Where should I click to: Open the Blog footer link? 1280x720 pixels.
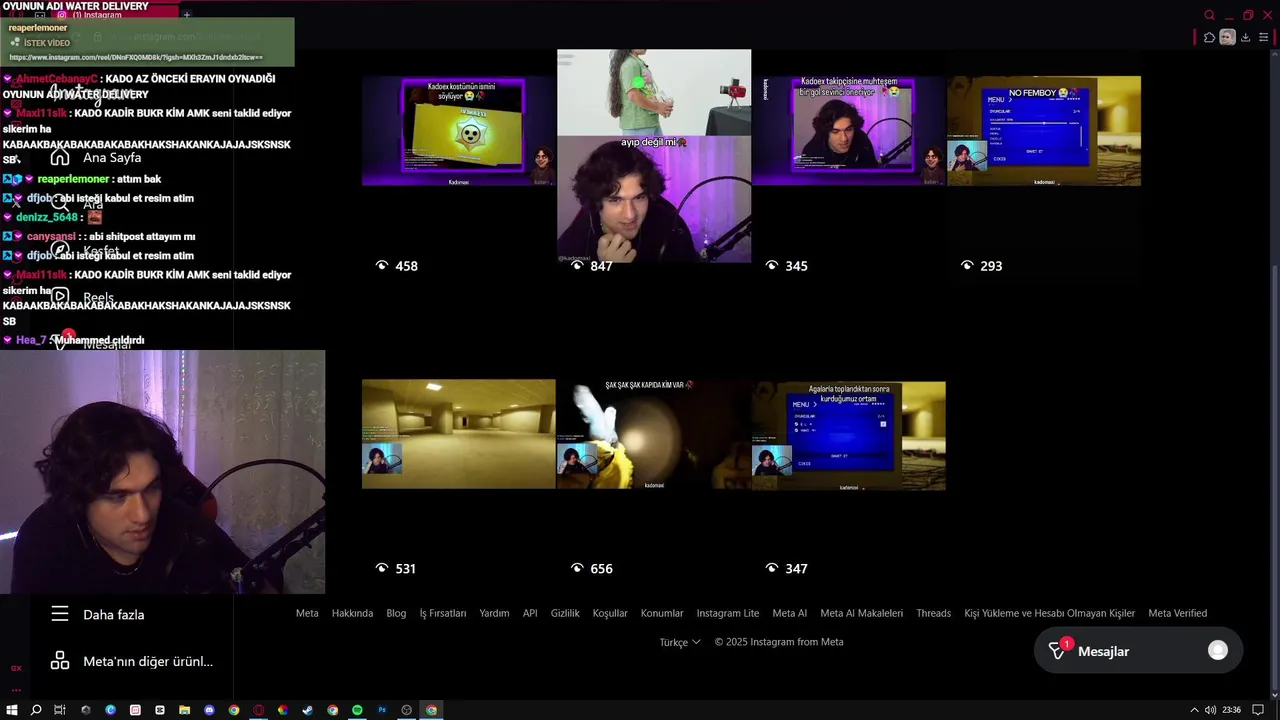click(x=396, y=613)
